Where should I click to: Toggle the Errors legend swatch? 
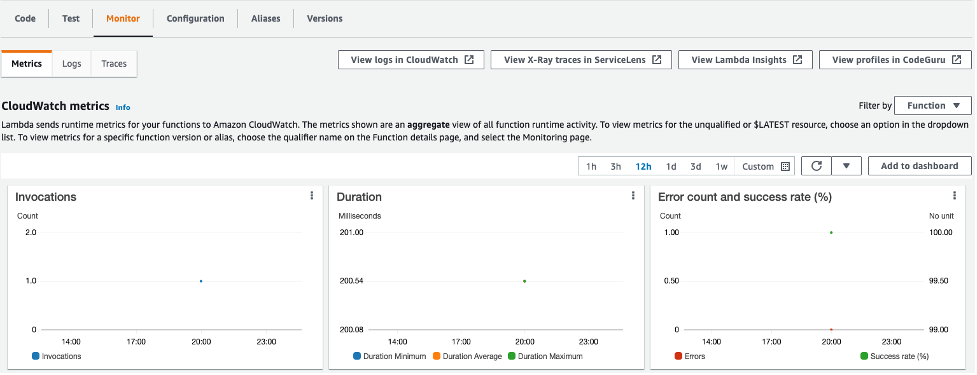[679, 356]
